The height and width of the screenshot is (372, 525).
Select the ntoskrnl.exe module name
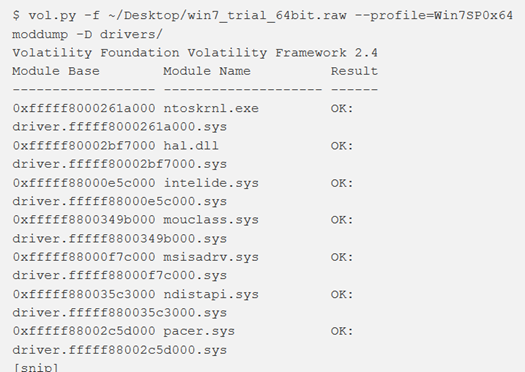pyautogui.click(x=211, y=108)
